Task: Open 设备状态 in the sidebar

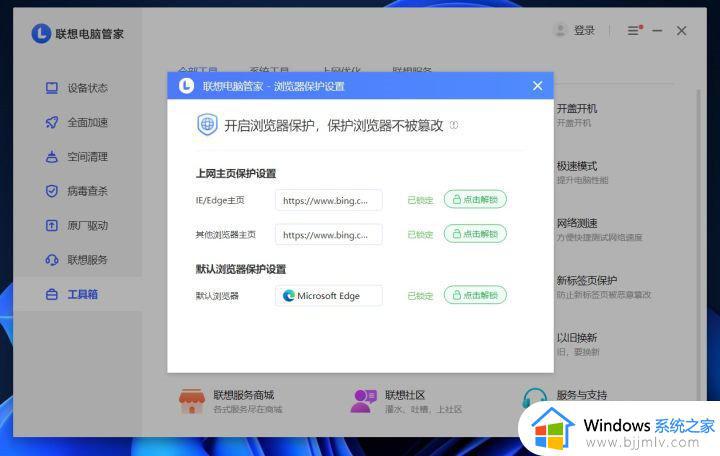Action: 77,88
